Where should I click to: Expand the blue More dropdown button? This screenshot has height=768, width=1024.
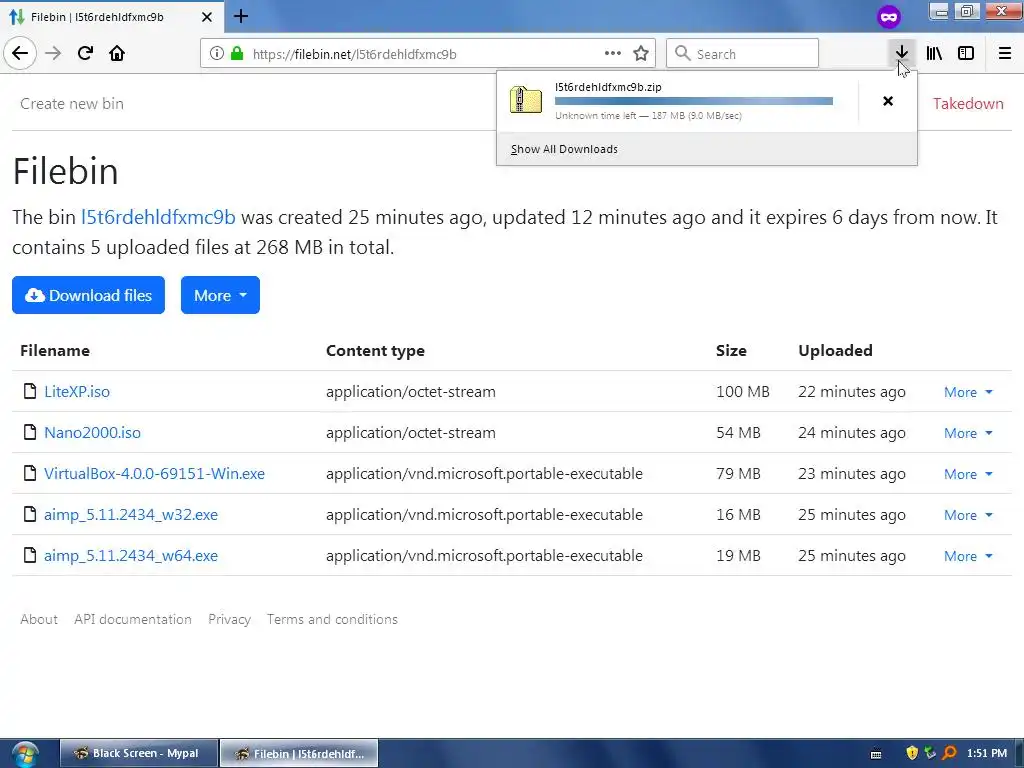click(x=220, y=295)
